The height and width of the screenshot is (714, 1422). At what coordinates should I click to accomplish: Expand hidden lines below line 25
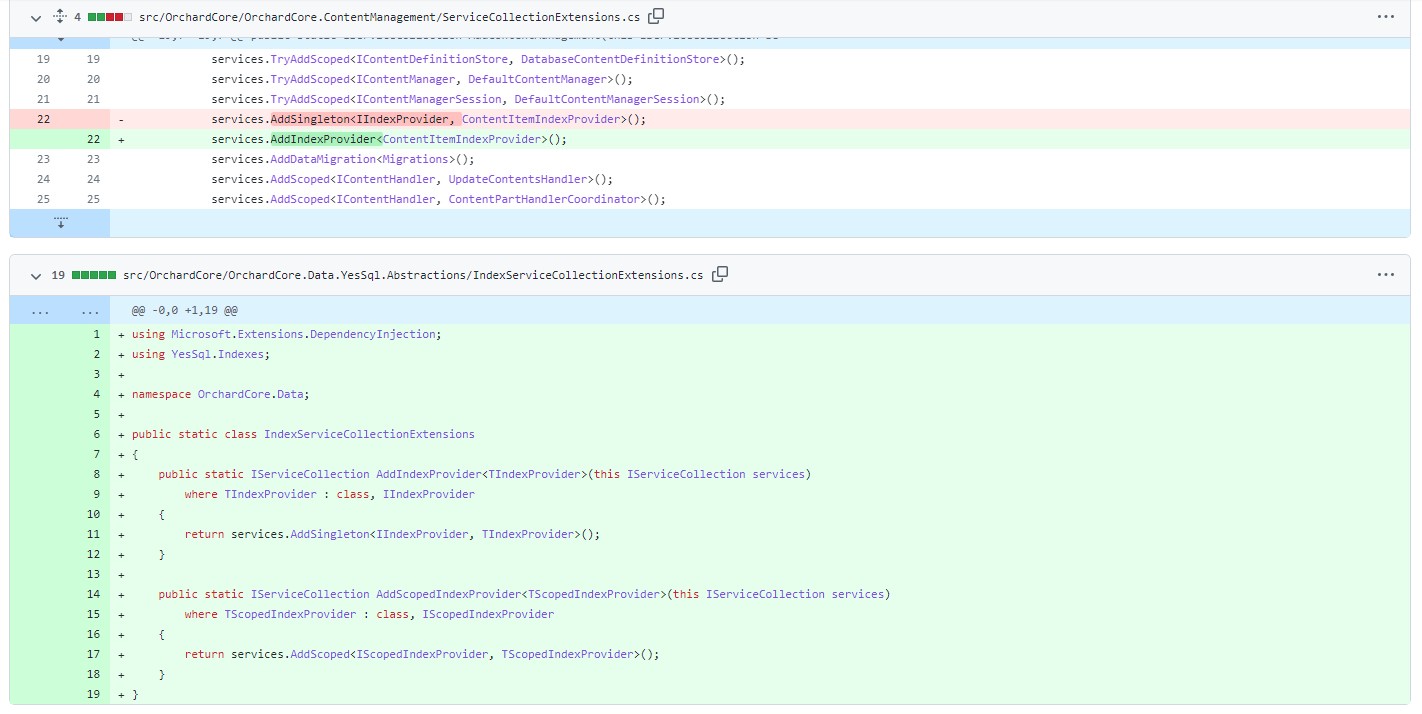coord(60,223)
